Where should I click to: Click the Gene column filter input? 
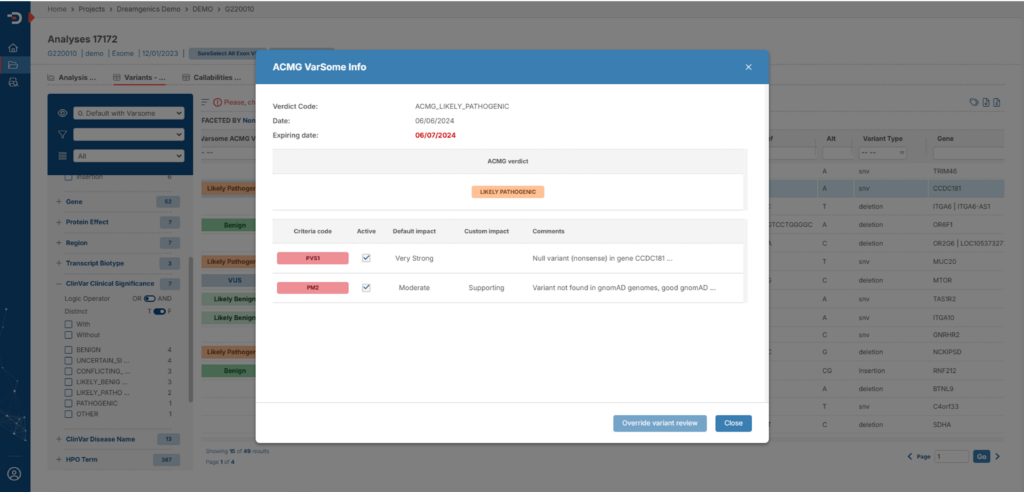click(x=968, y=152)
